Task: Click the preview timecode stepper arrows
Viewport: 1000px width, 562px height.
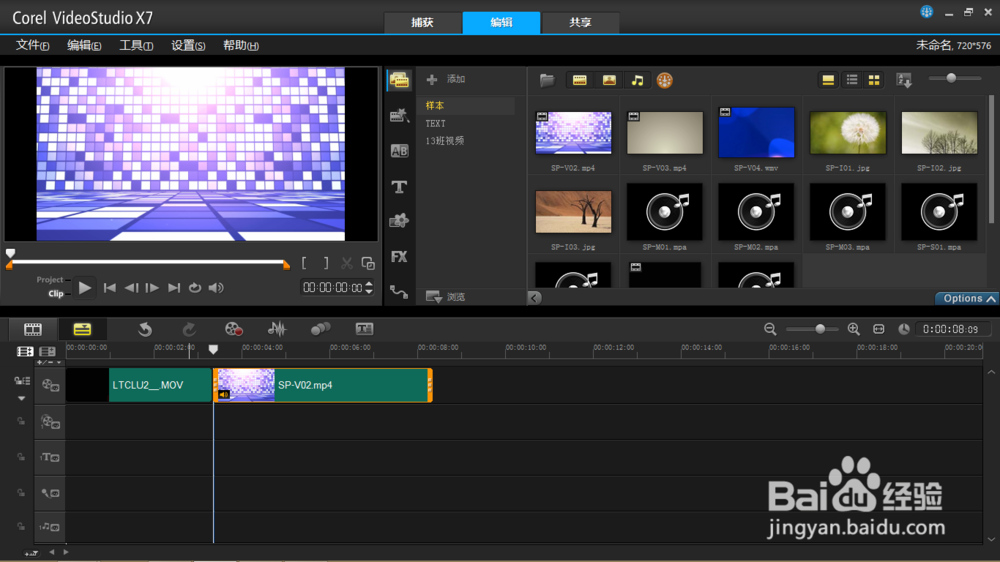Action: click(x=369, y=288)
